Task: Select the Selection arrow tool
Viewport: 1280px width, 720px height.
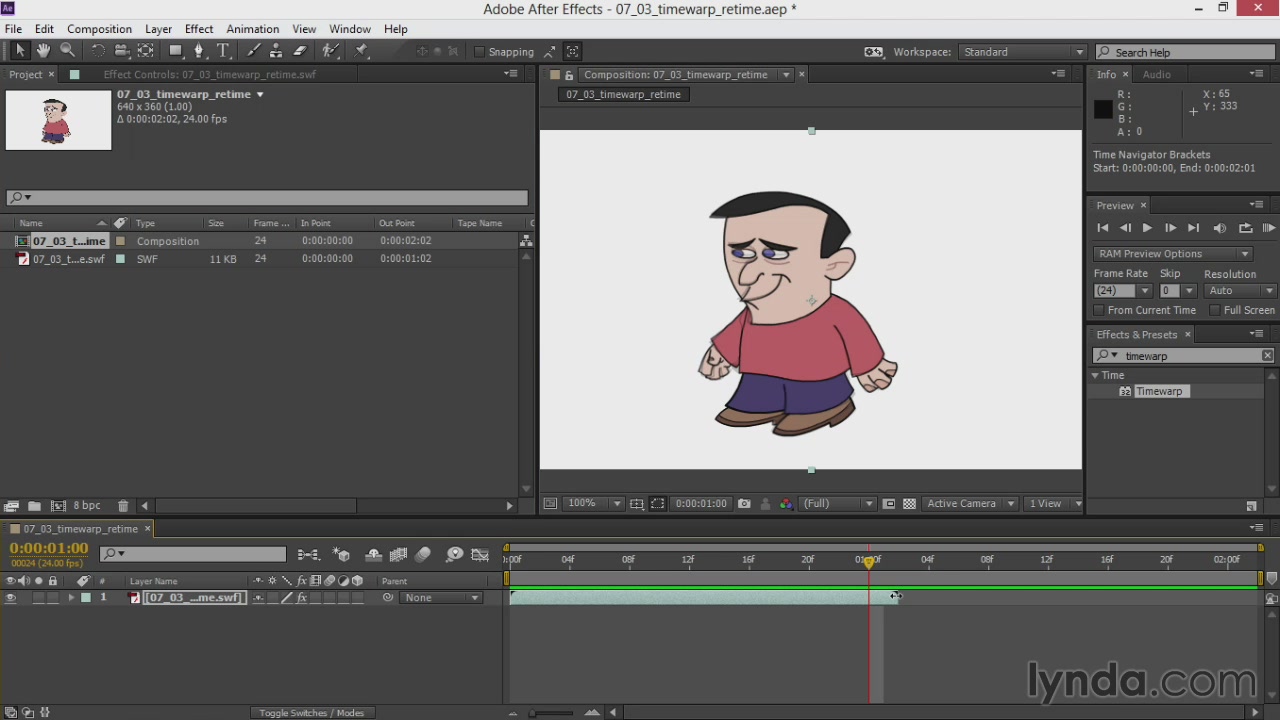Action: click(20, 51)
